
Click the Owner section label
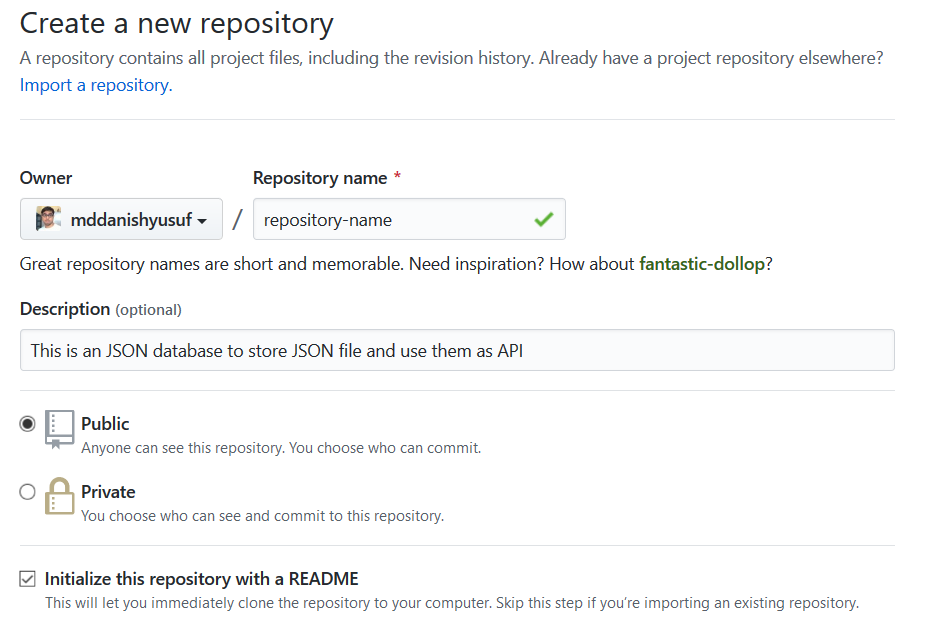click(45, 178)
